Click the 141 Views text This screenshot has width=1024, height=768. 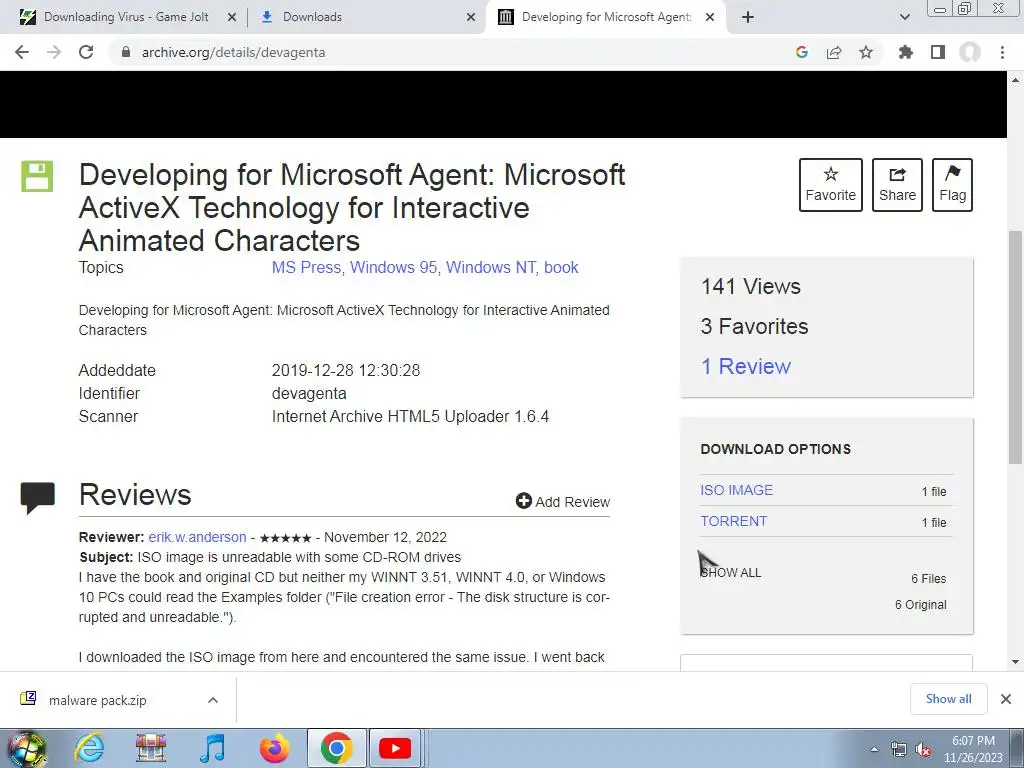tap(750, 287)
